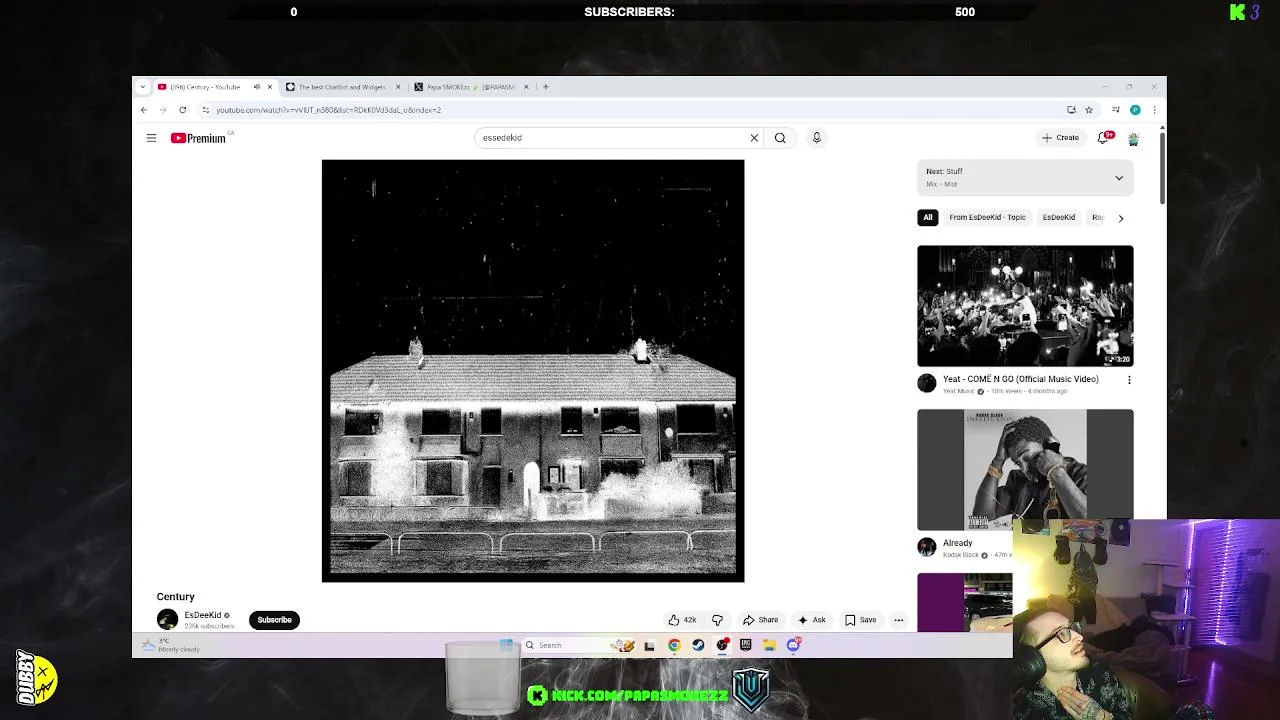Close the Century - YouTube tab
Viewport: 1280px width, 720px height.
click(269, 87)
